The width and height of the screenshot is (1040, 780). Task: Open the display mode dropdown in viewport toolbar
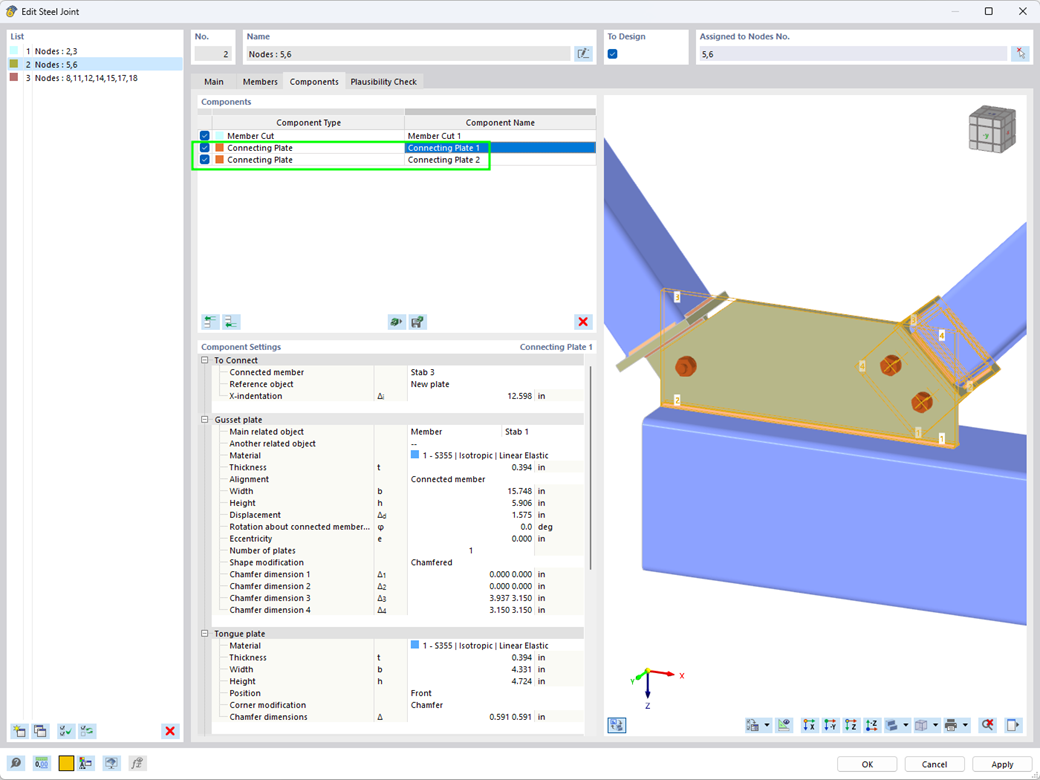905,724
